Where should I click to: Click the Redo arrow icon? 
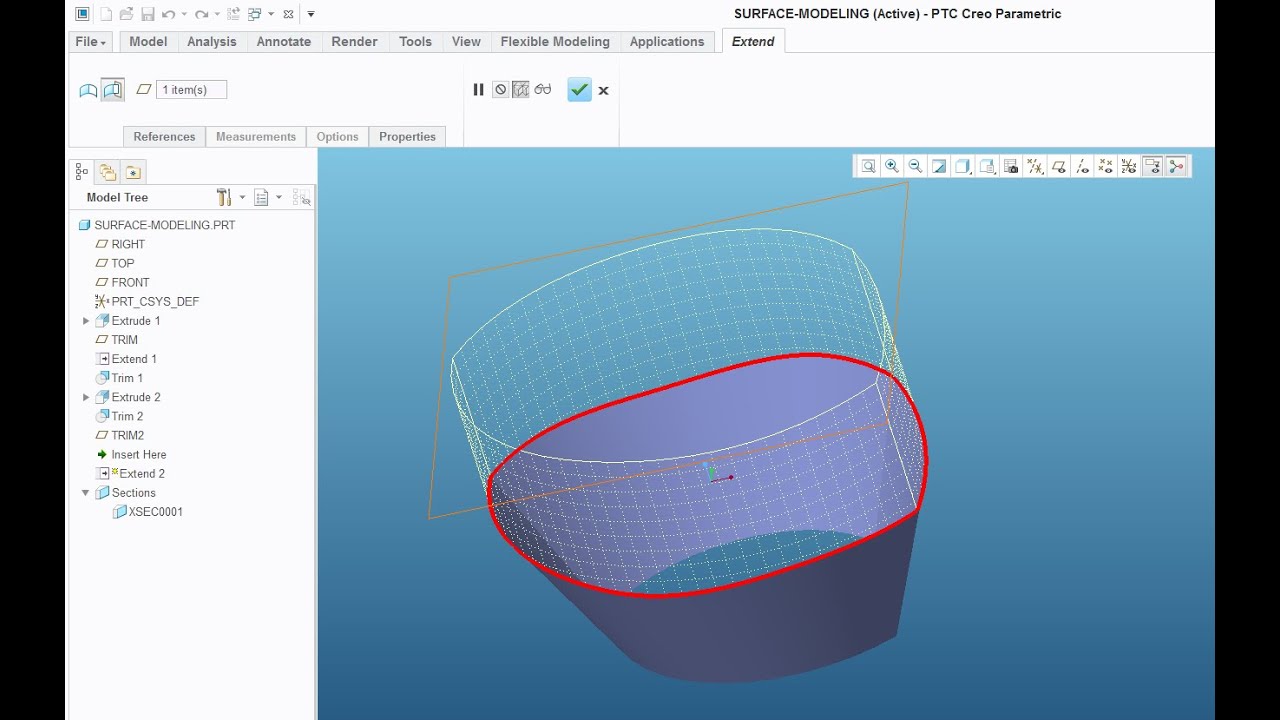point(201,14)
